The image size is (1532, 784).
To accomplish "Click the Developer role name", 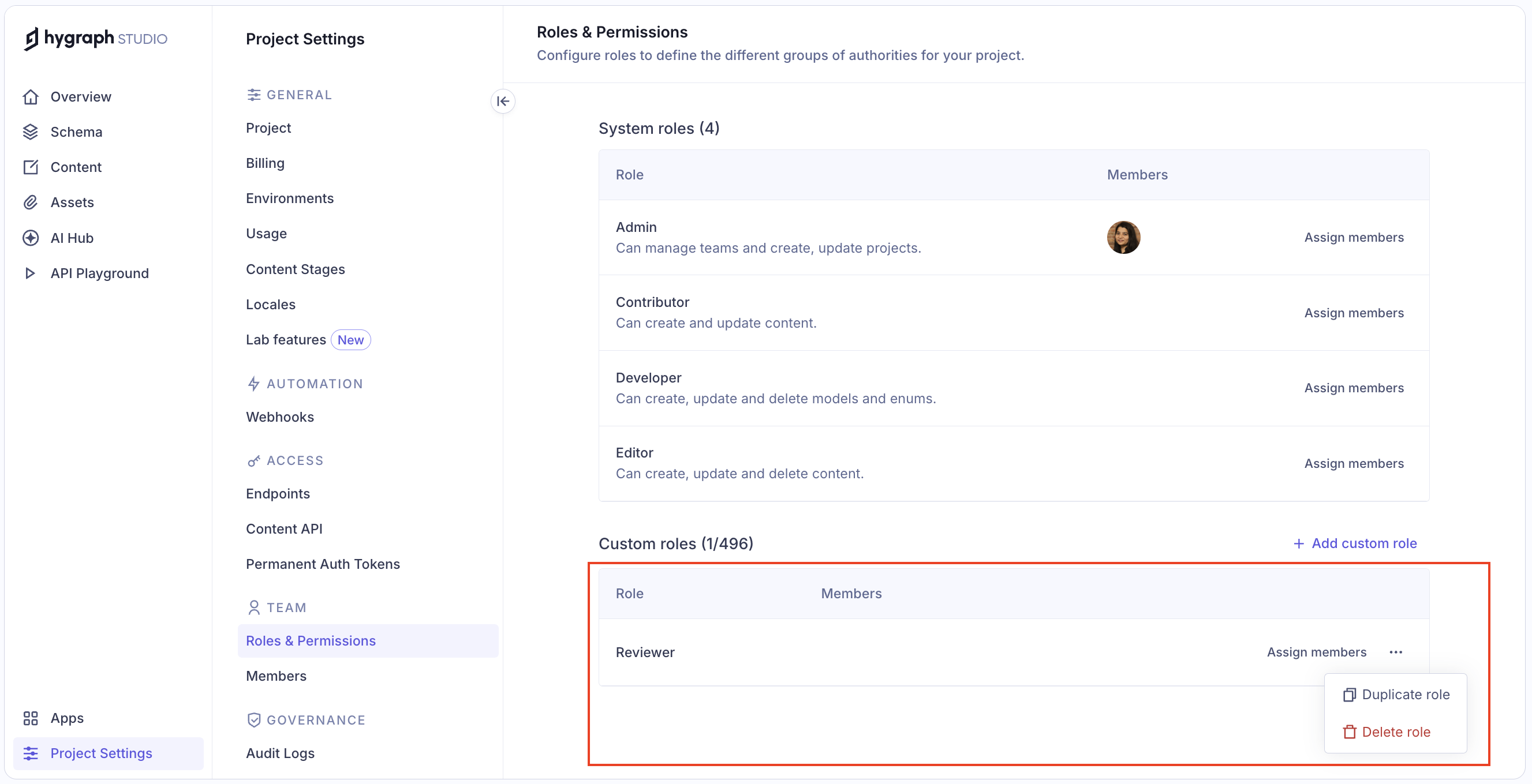I will [x=648, y=377].
